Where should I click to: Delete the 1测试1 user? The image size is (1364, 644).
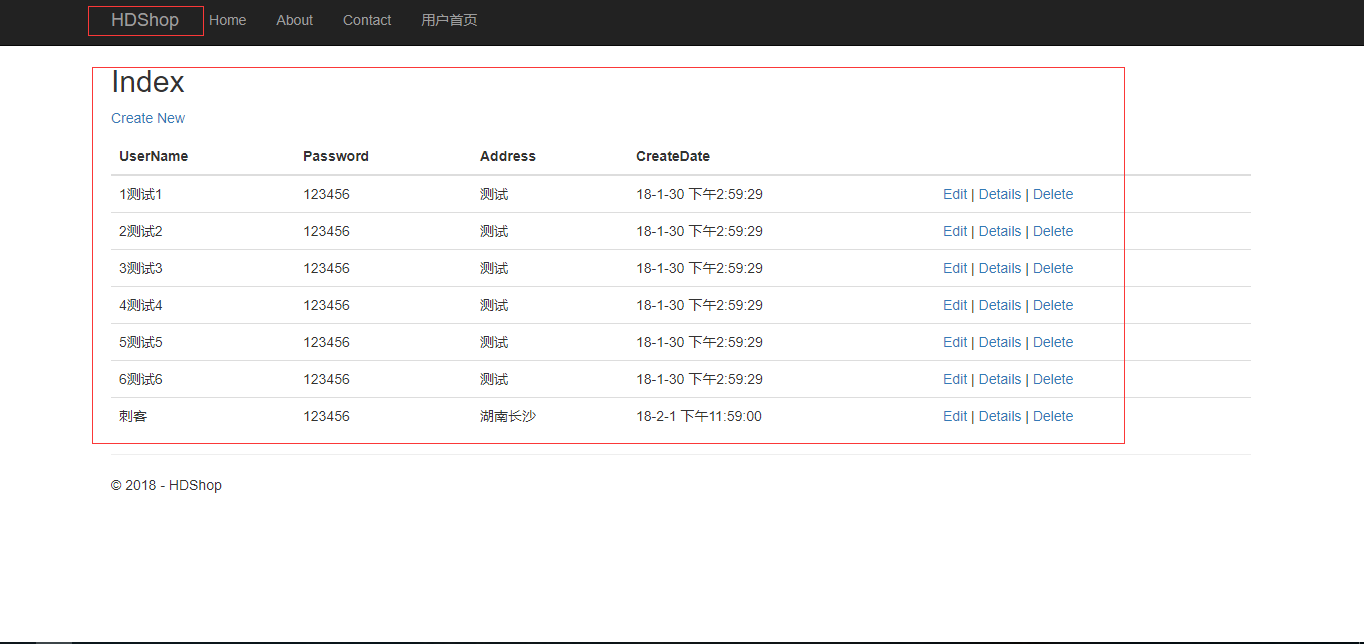[1053, 194]
